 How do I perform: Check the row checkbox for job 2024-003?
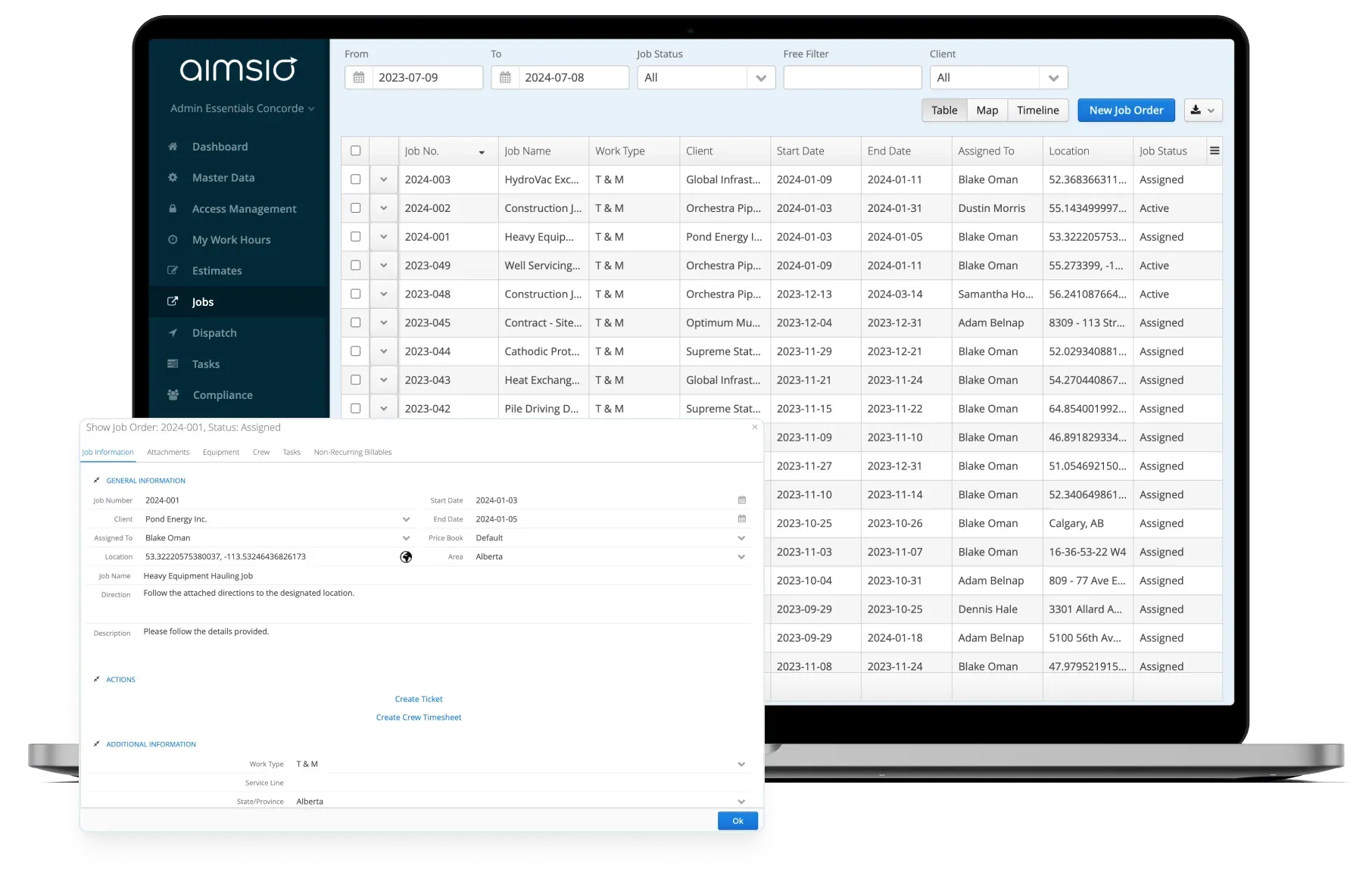click(x=355, y=179)
